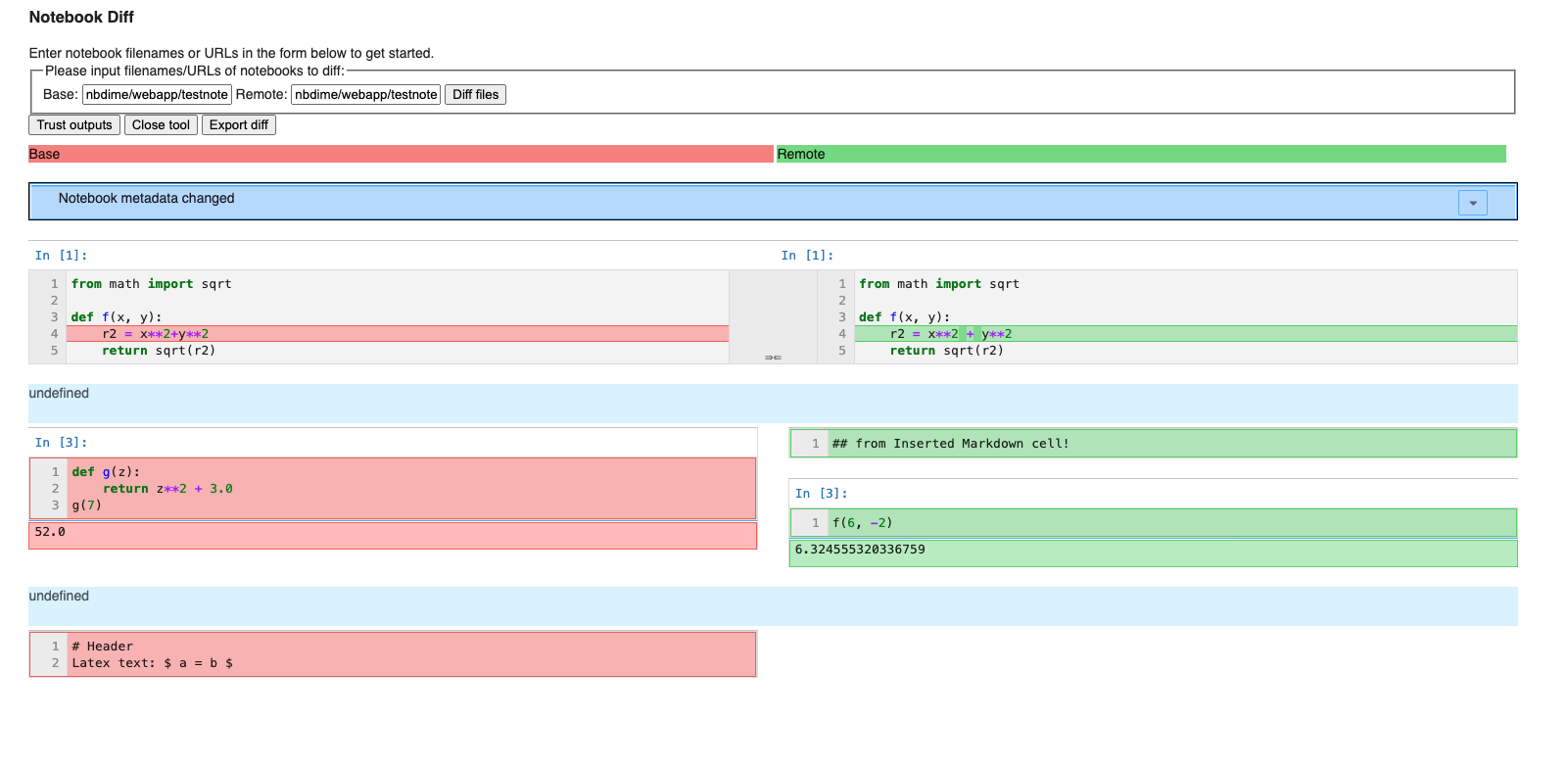
Task: Click the Close tool button
Action: pos(161,125)
